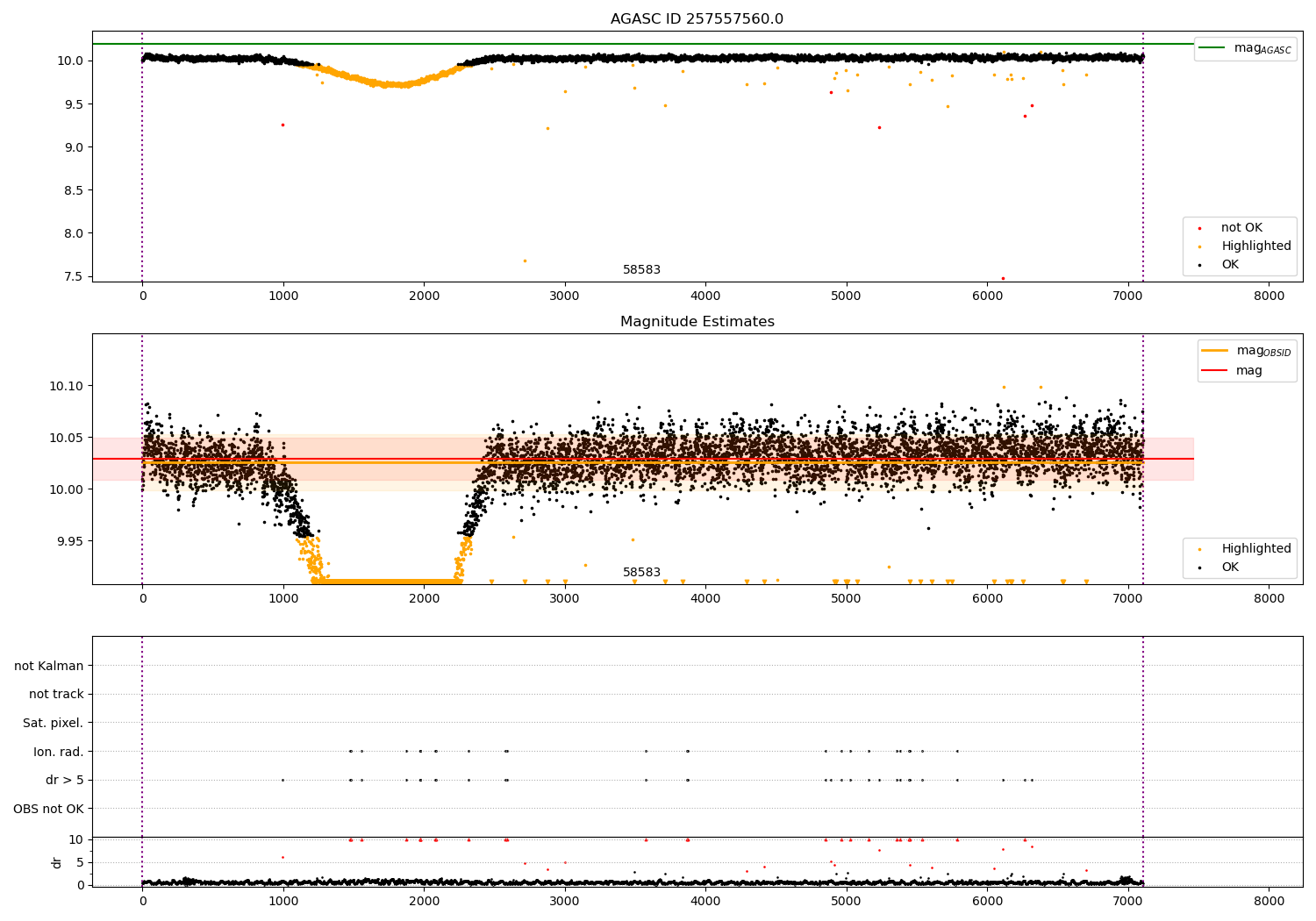This screenshot has height=921, width=1316.
Task: Click the '9.0' y tick in top plot
Action: (x=72, y=146)
